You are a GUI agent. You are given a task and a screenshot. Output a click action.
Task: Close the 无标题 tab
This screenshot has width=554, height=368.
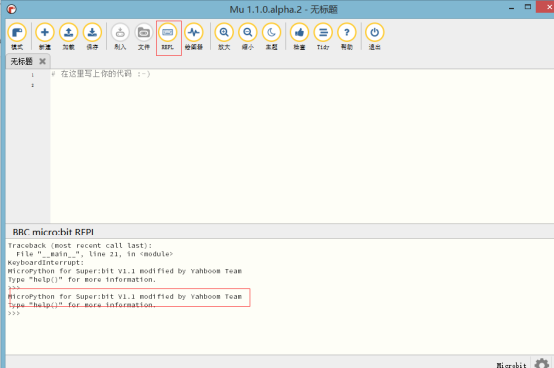(x=42, y=61)
